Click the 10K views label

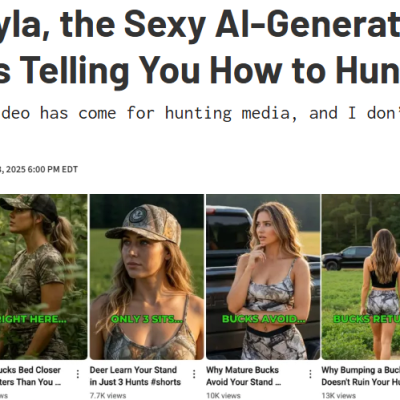223,396
